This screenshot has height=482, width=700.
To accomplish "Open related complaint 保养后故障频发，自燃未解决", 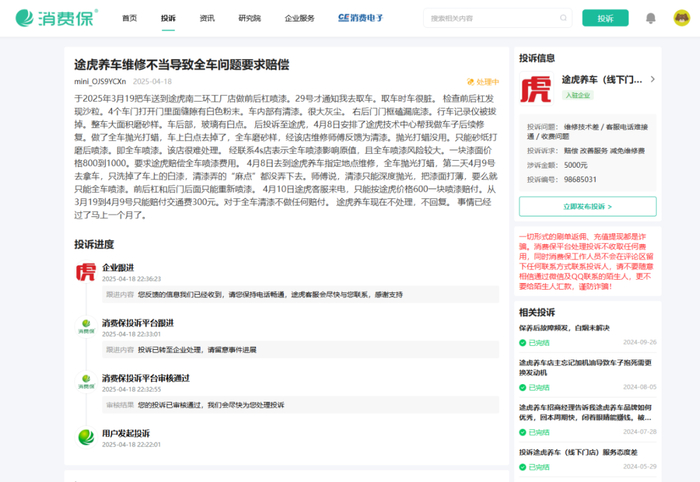I will point(564,327).
